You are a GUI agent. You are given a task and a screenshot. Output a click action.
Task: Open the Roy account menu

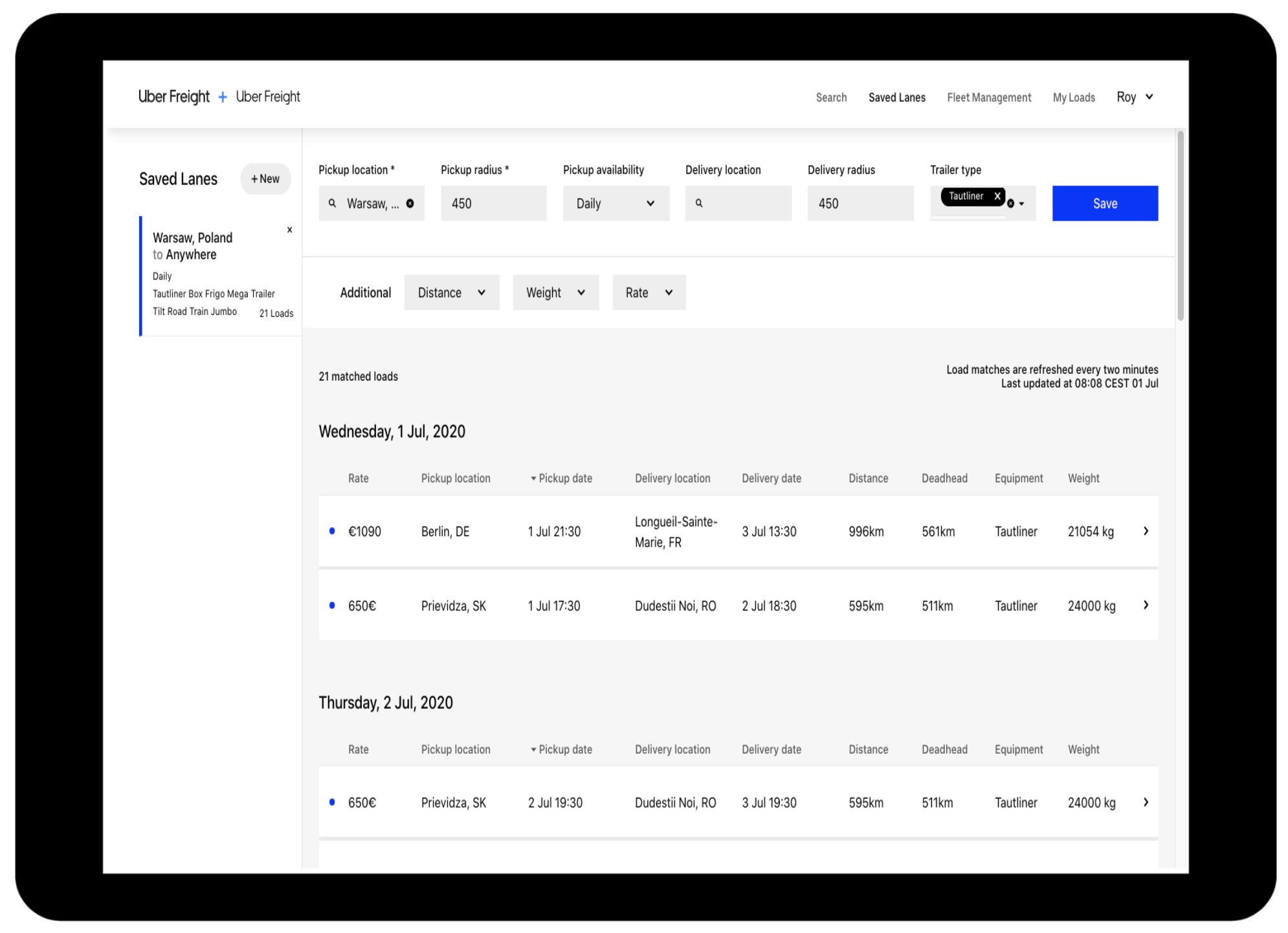point(1135,97)
